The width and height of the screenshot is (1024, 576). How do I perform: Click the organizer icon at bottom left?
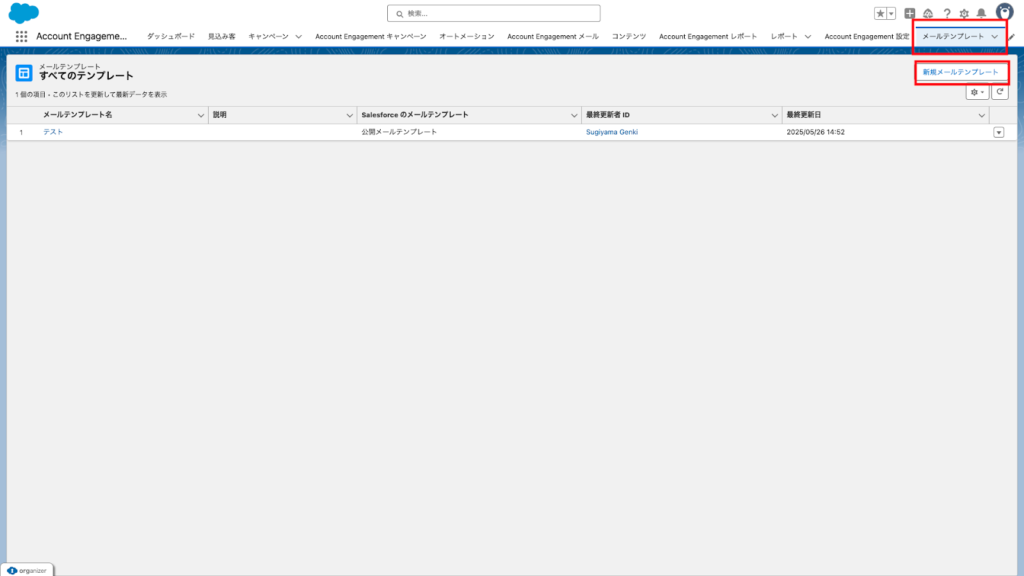[12, 571]
